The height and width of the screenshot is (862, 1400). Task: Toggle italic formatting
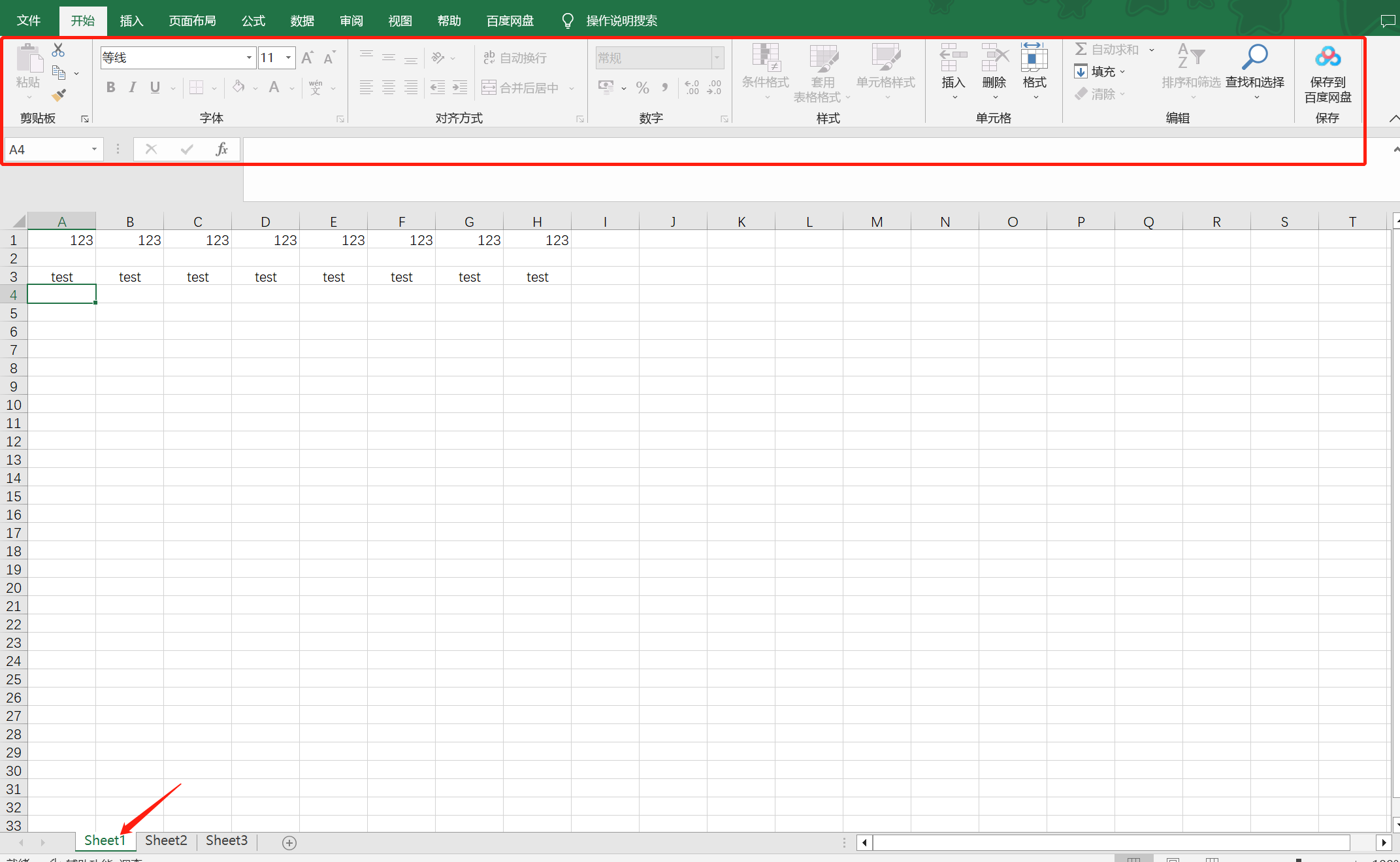click(133, 88)
